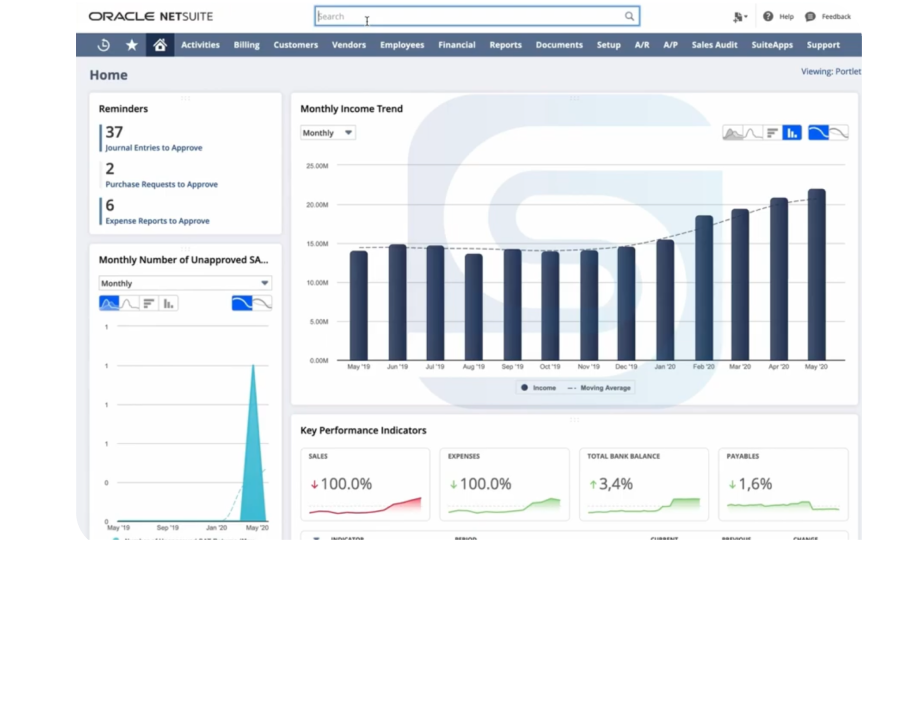Select line chart type in Income Trend
Viewport: 900px width, 712px height.
pyautogui.click(x=752, y=132)
